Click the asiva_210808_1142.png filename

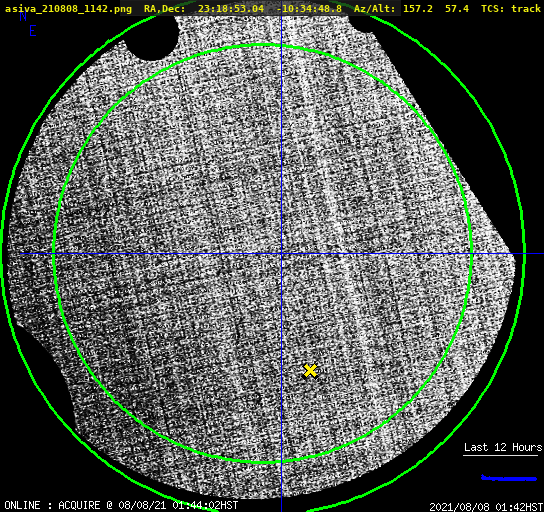coord(68,9)
